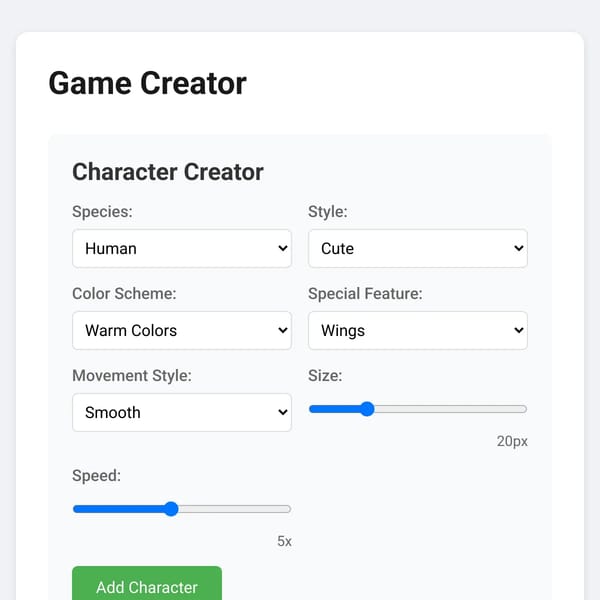
Task: Click the Species: label
Action: [102, 212]
